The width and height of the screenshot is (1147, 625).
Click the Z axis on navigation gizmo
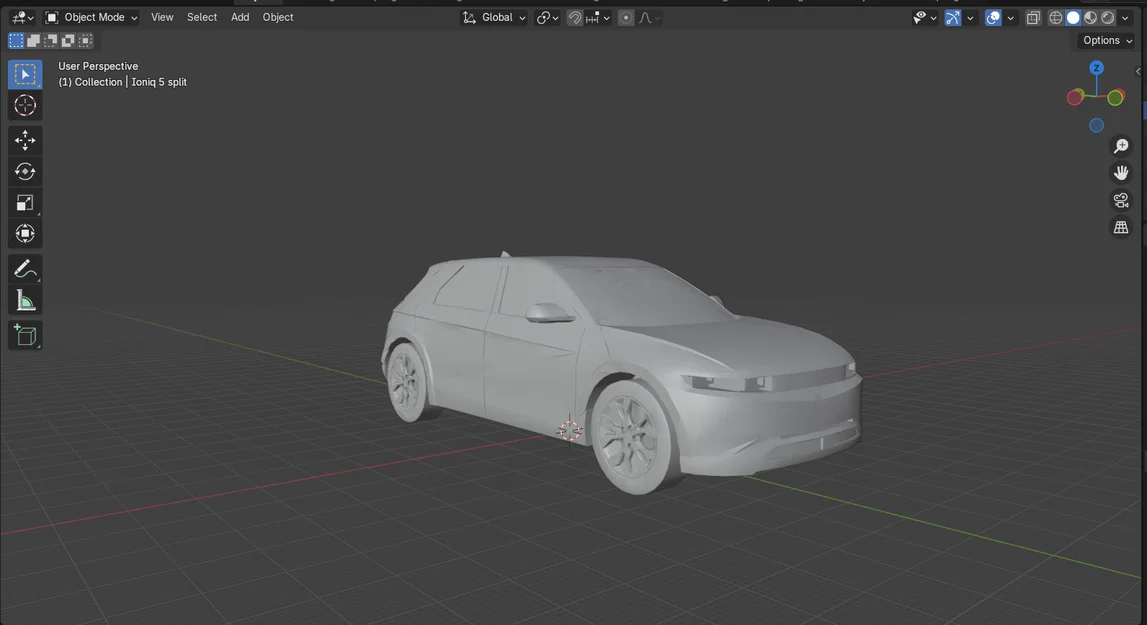click(1096, 66)
